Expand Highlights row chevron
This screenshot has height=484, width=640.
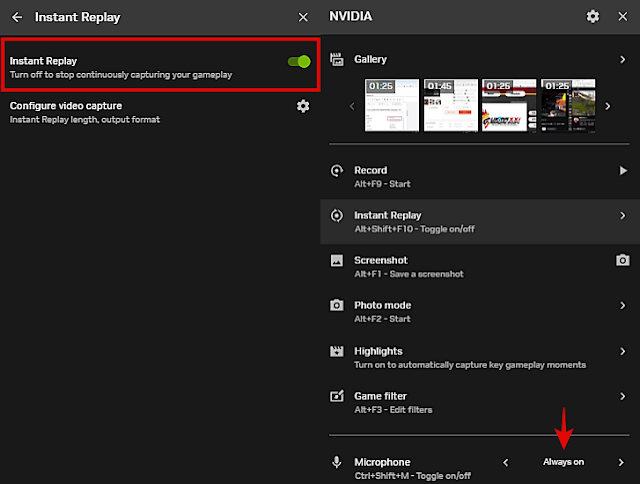(622, 351)
